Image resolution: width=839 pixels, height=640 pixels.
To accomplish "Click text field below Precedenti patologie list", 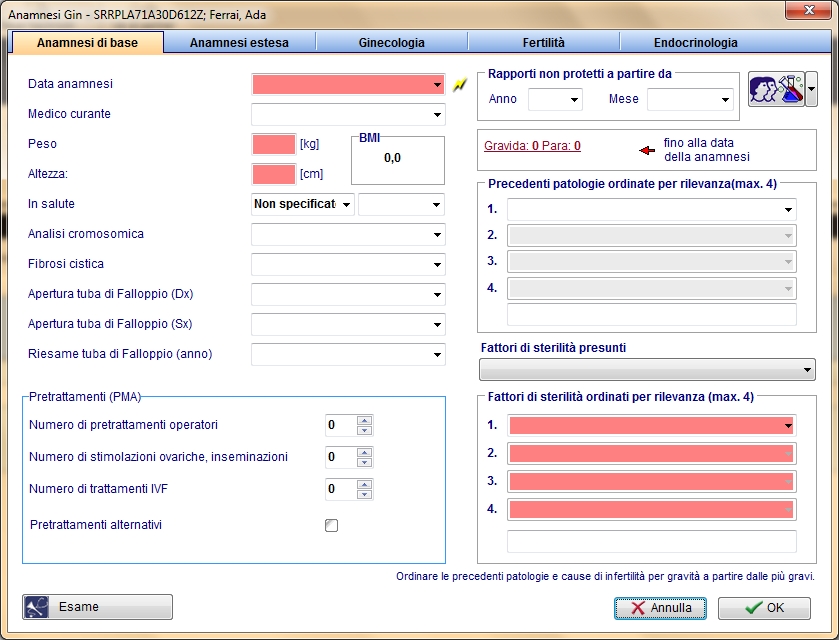I will [652, 315].
